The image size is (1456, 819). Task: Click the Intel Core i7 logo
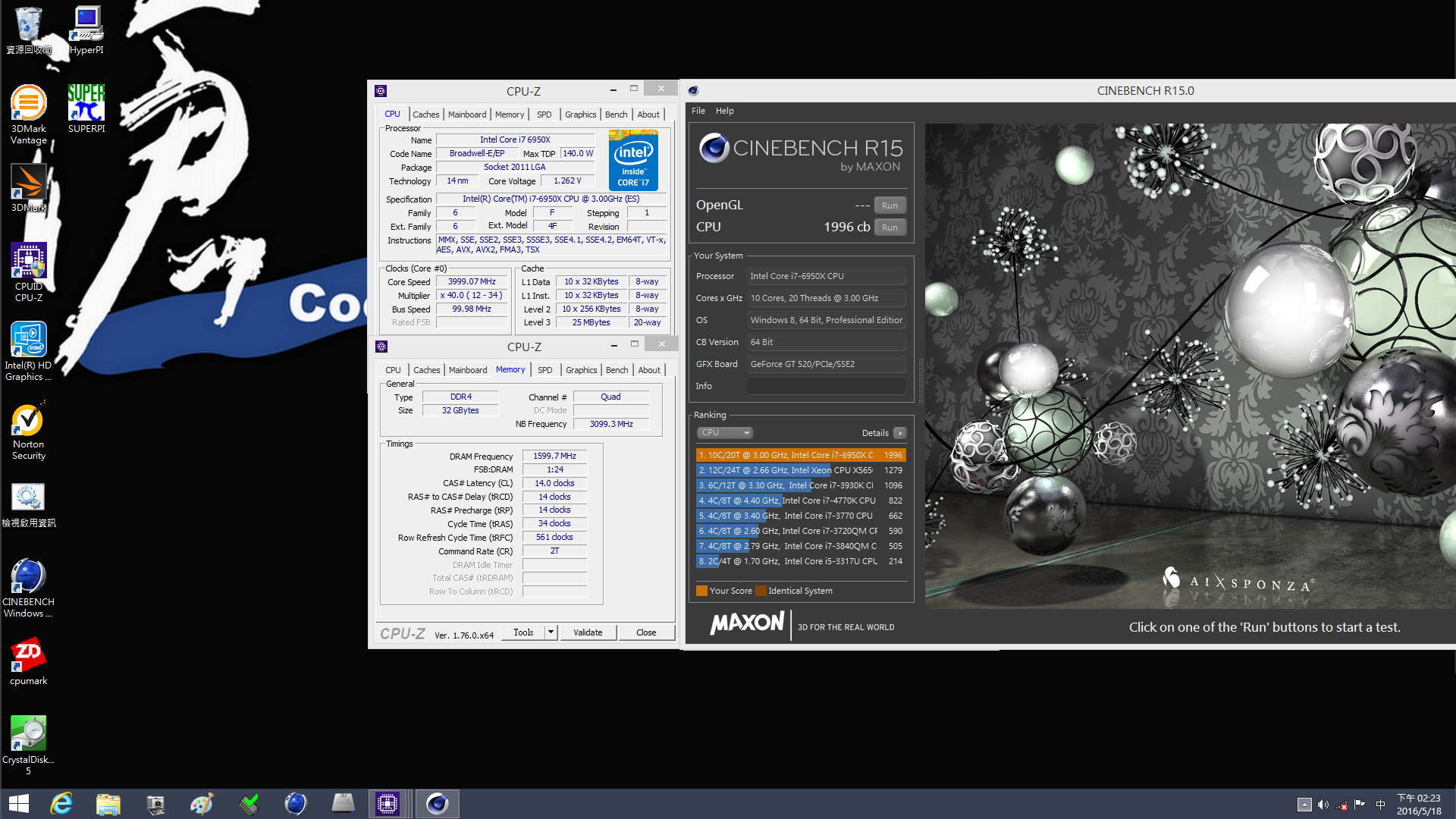633,160
